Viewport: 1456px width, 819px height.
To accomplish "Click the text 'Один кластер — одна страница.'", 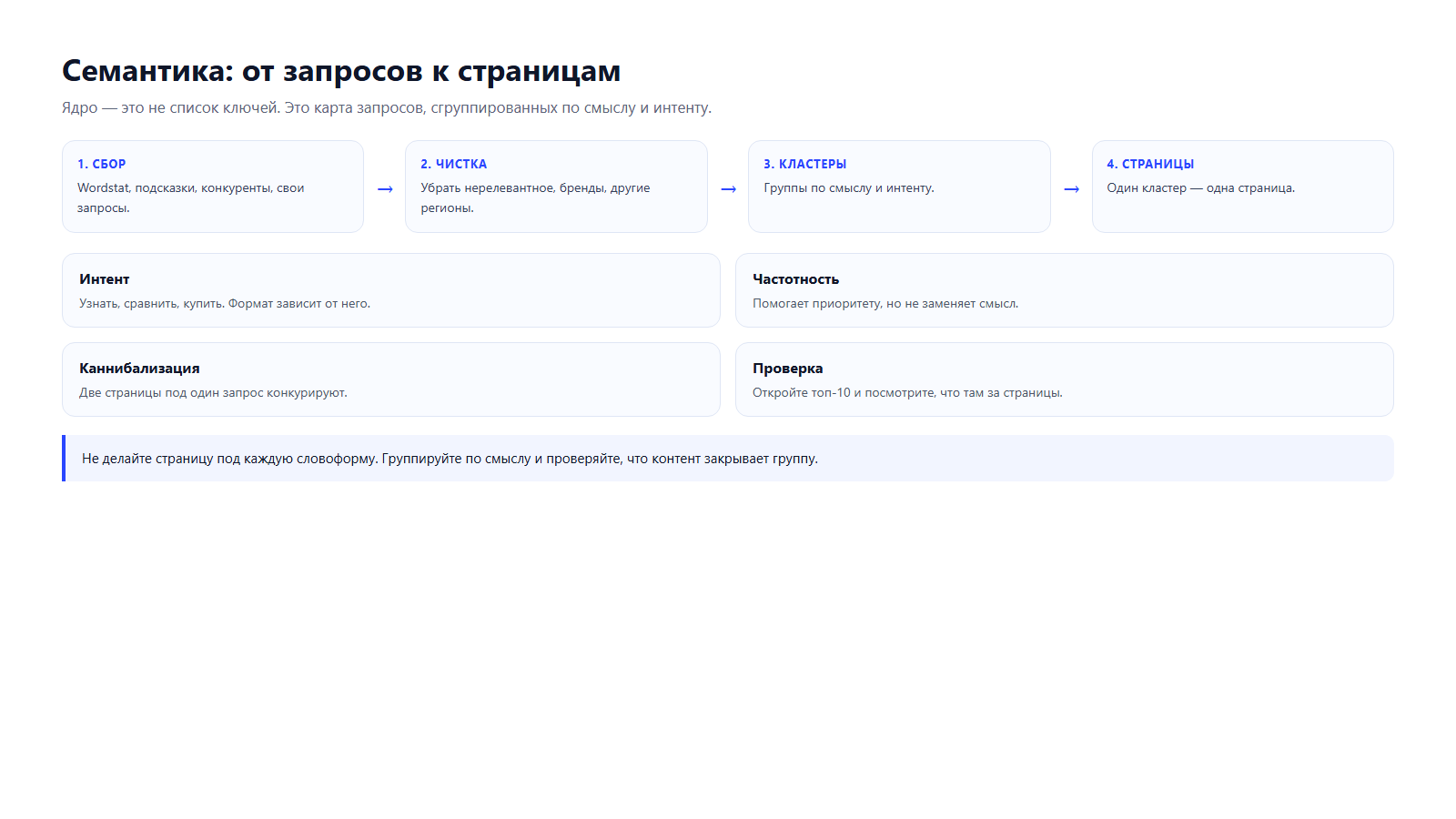I will [1201, 187].
